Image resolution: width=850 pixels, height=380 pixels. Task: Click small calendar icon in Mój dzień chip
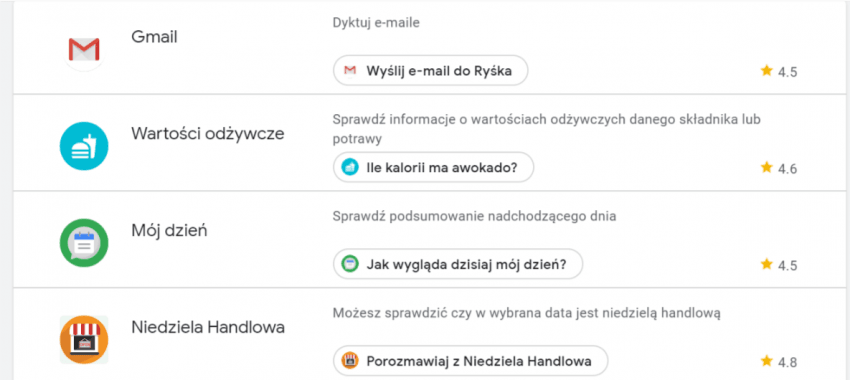coord(350,264)
